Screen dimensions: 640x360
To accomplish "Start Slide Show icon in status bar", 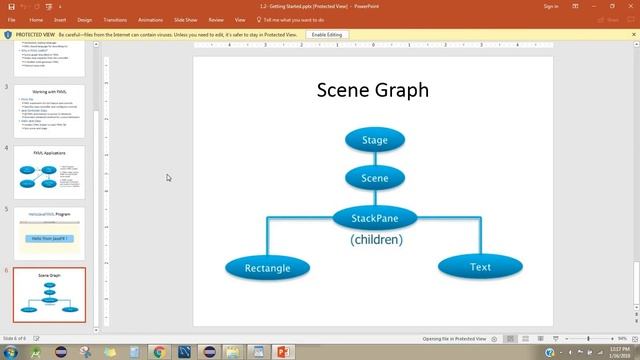I will tap(556, 339).
